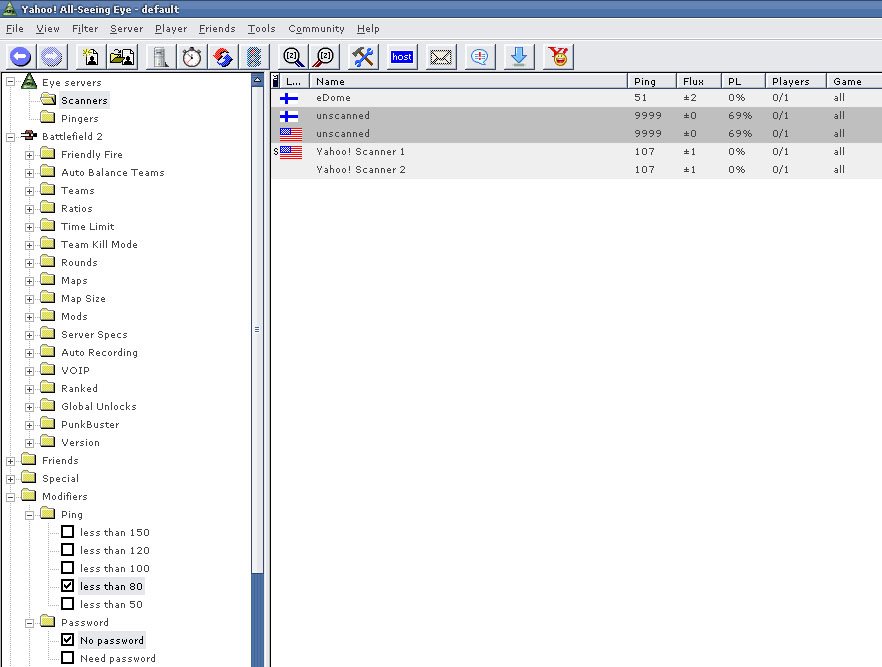Uncheck the less than 80 ping box
This screenshot has height=667, width=882.
pos(68,585)
